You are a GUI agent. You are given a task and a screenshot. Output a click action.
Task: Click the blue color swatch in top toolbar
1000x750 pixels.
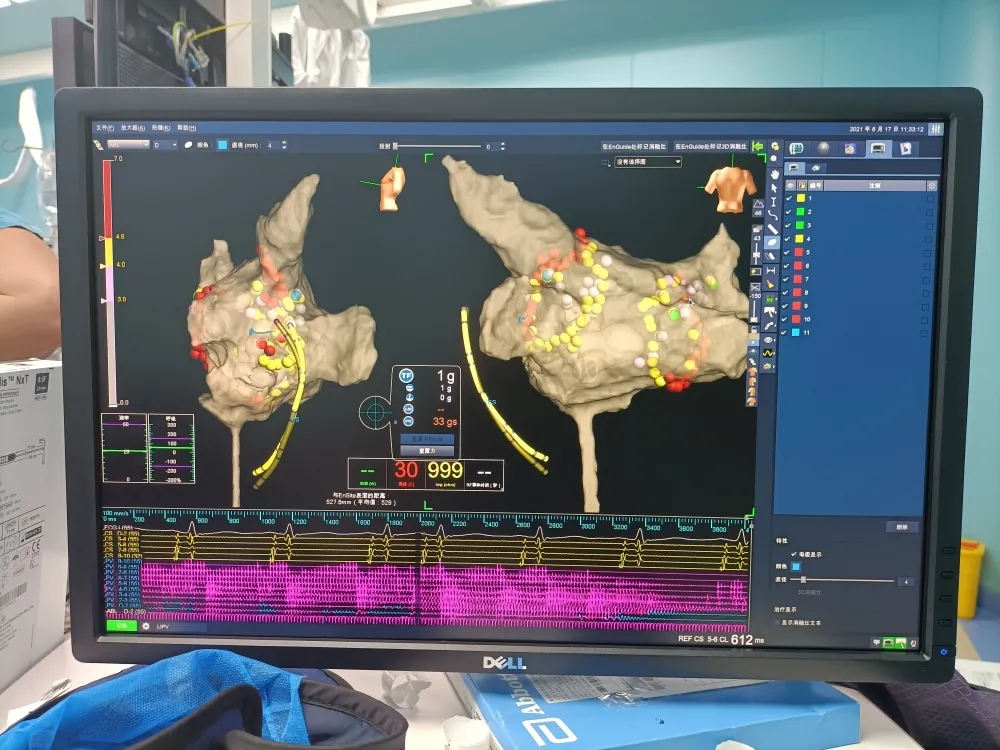pos(222,146)
